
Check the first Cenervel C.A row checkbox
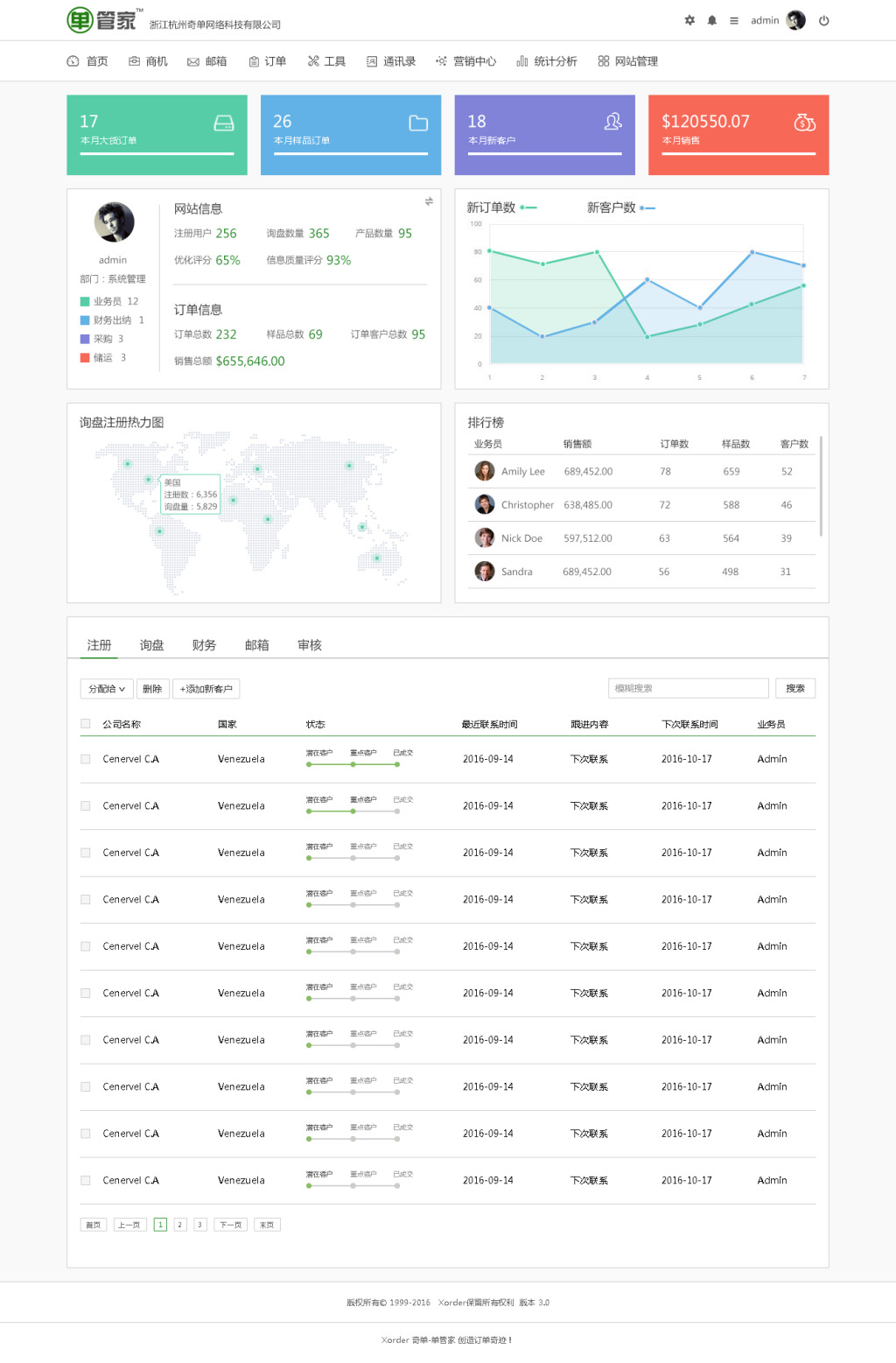click(86, 759)
